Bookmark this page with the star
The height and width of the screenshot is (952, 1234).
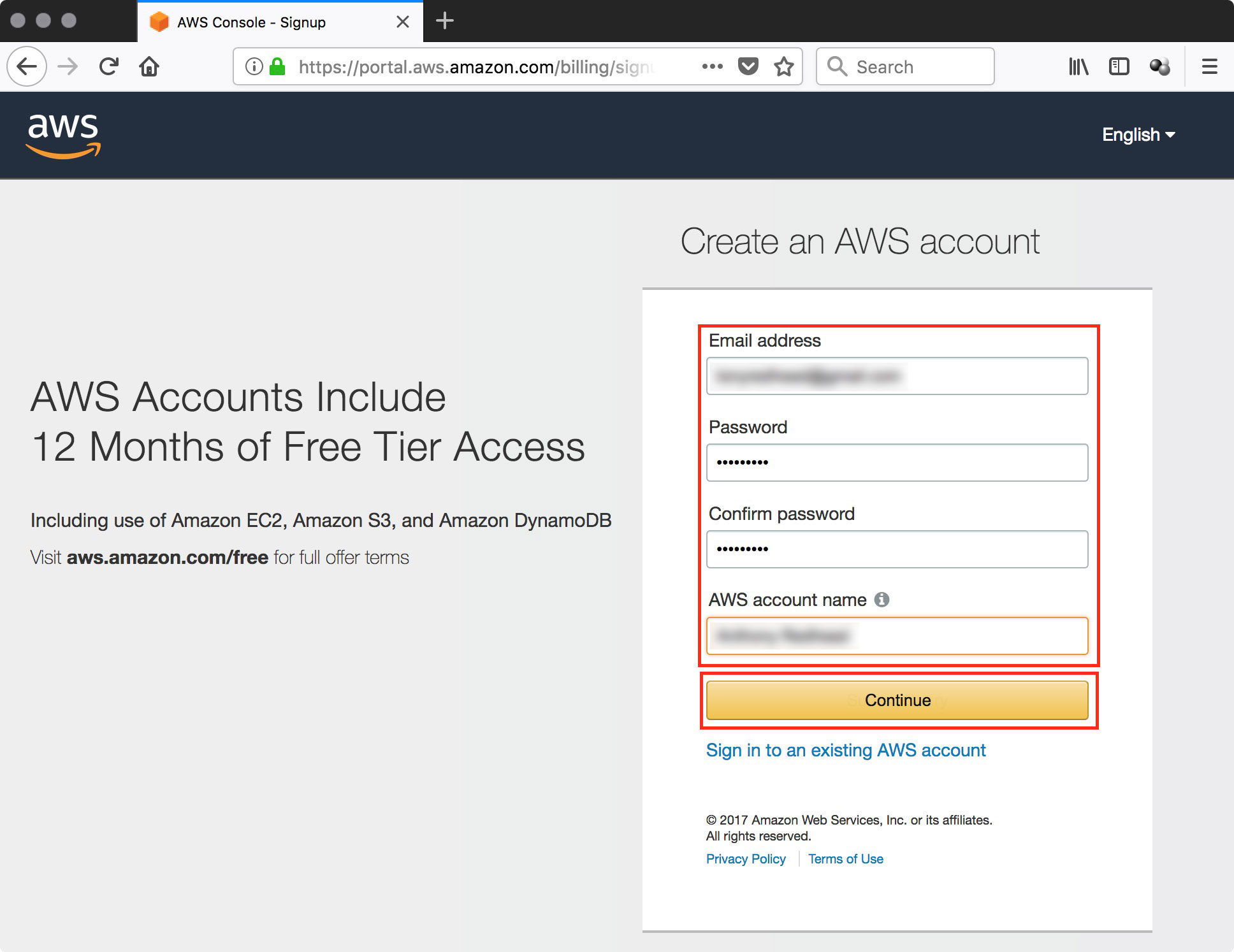click(784, 66)
